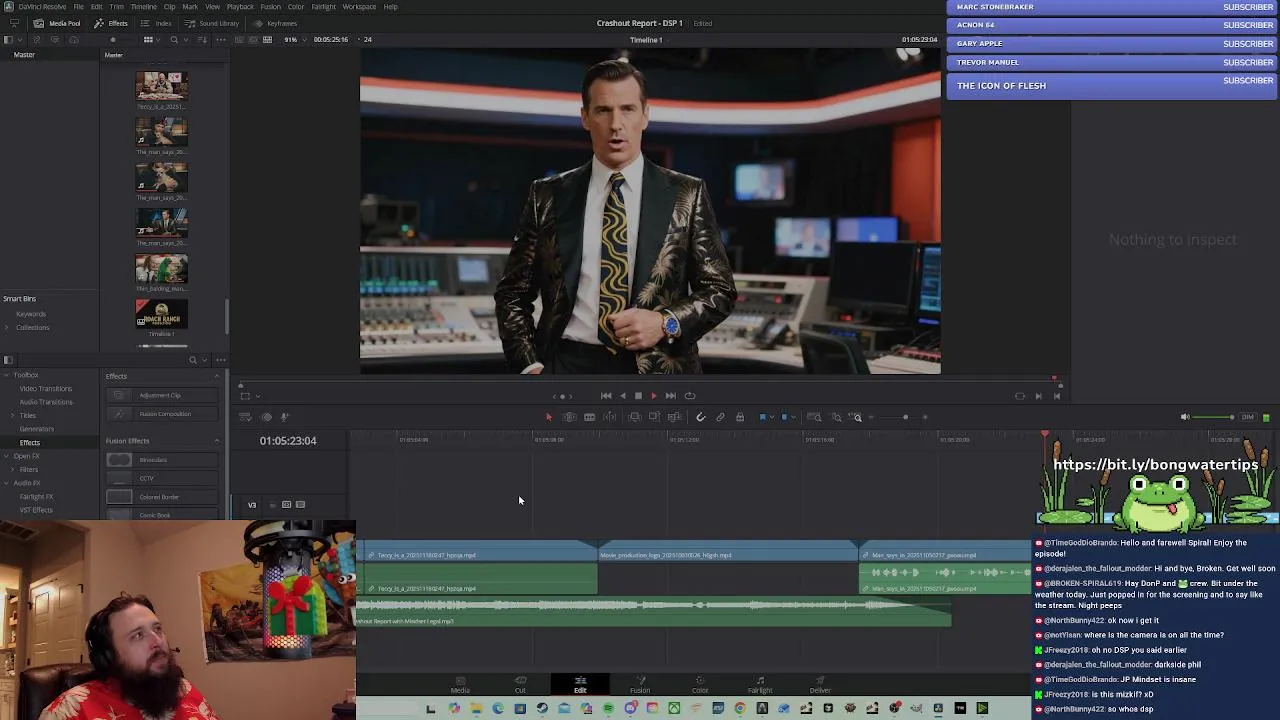The height and width of the screenshot is (720, 1280).
Task: Click the detail zoom icon
Action: pyautogui.click(x=836, y=417)
